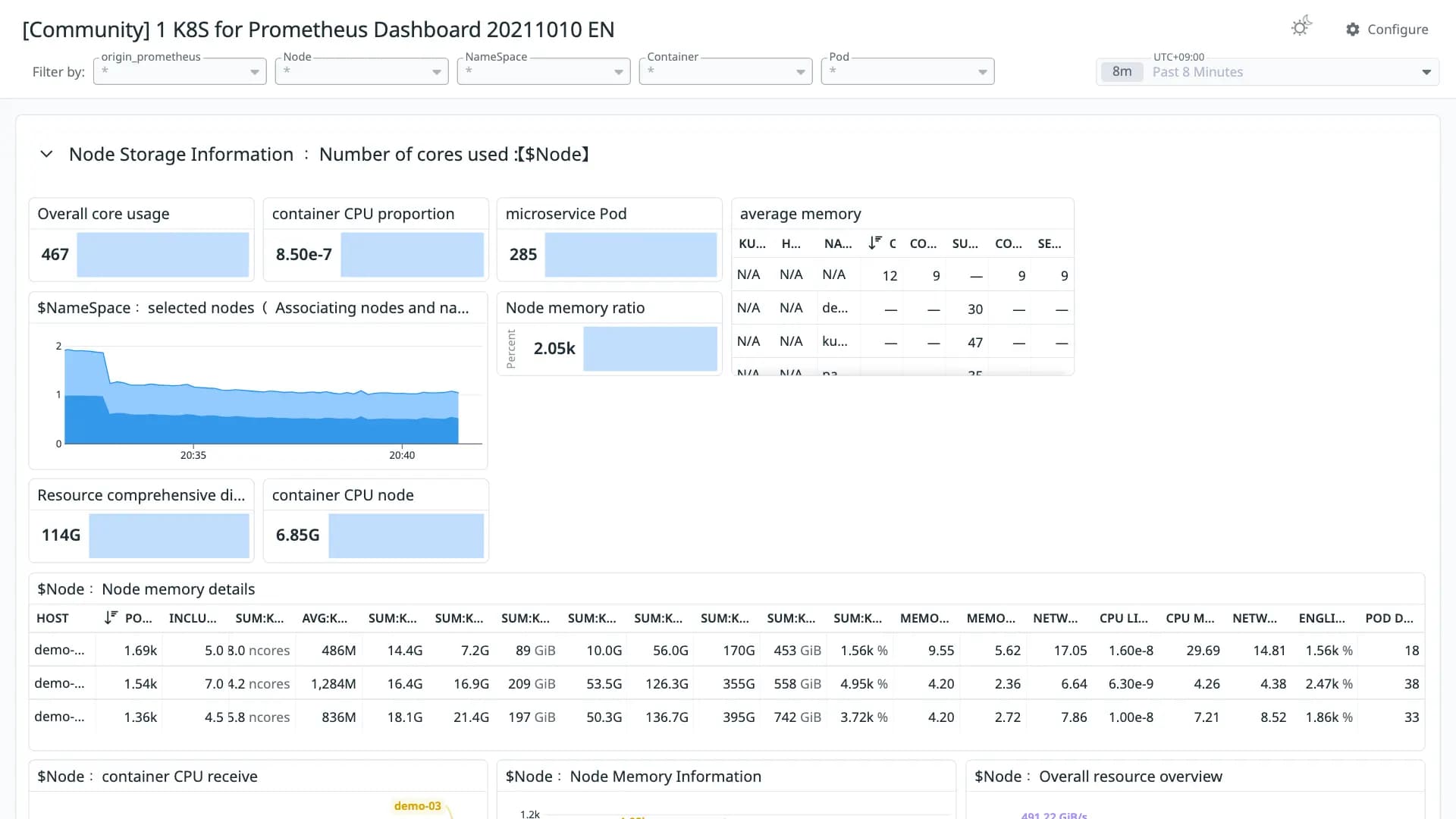Image resolution: width=1456 pixels, height=819 pixels.
Task: Click the 2.05k percent value
Action: click(554, 348)
